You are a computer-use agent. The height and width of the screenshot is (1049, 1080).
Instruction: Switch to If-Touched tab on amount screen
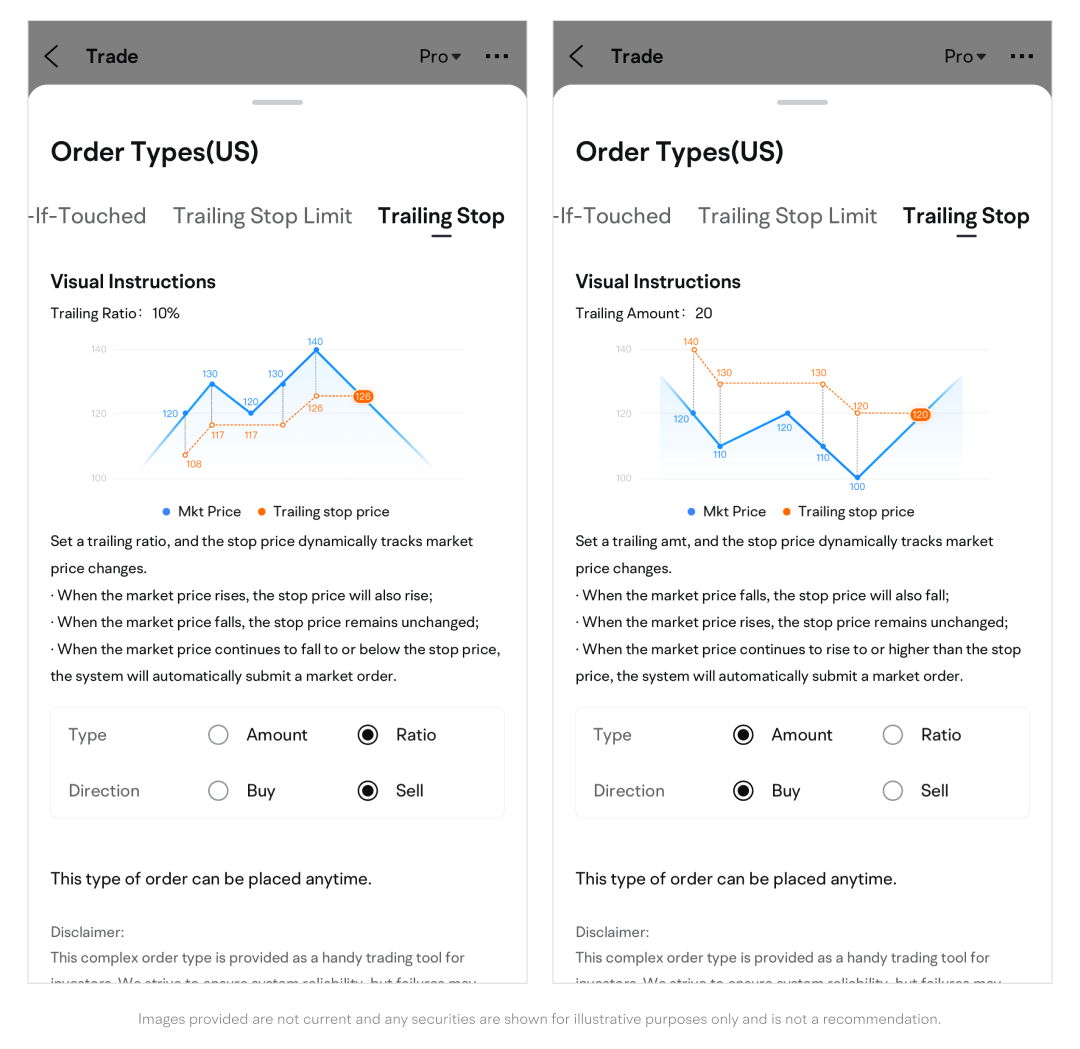(x=613, y=216)
